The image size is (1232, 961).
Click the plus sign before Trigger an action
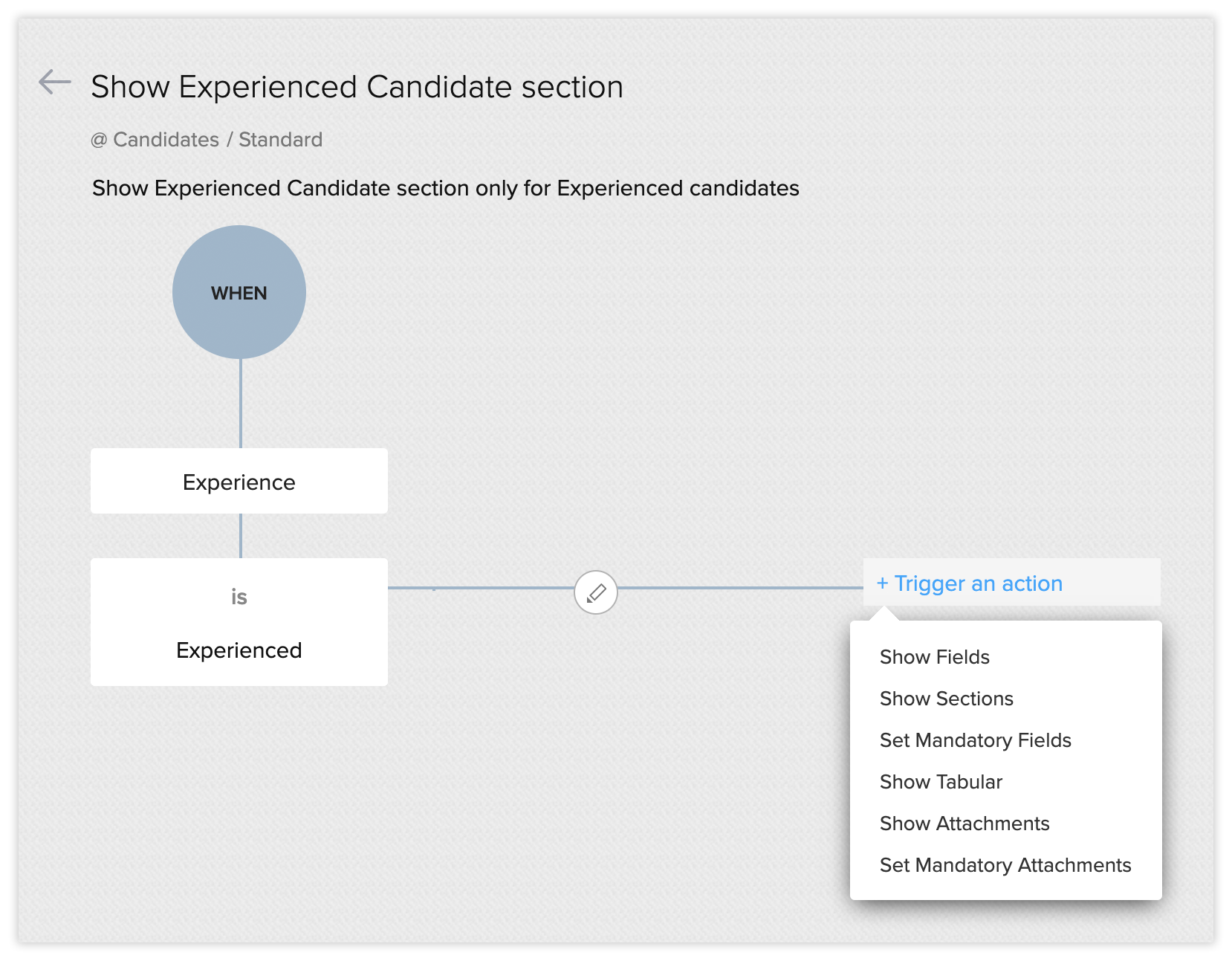coord(882,583)
